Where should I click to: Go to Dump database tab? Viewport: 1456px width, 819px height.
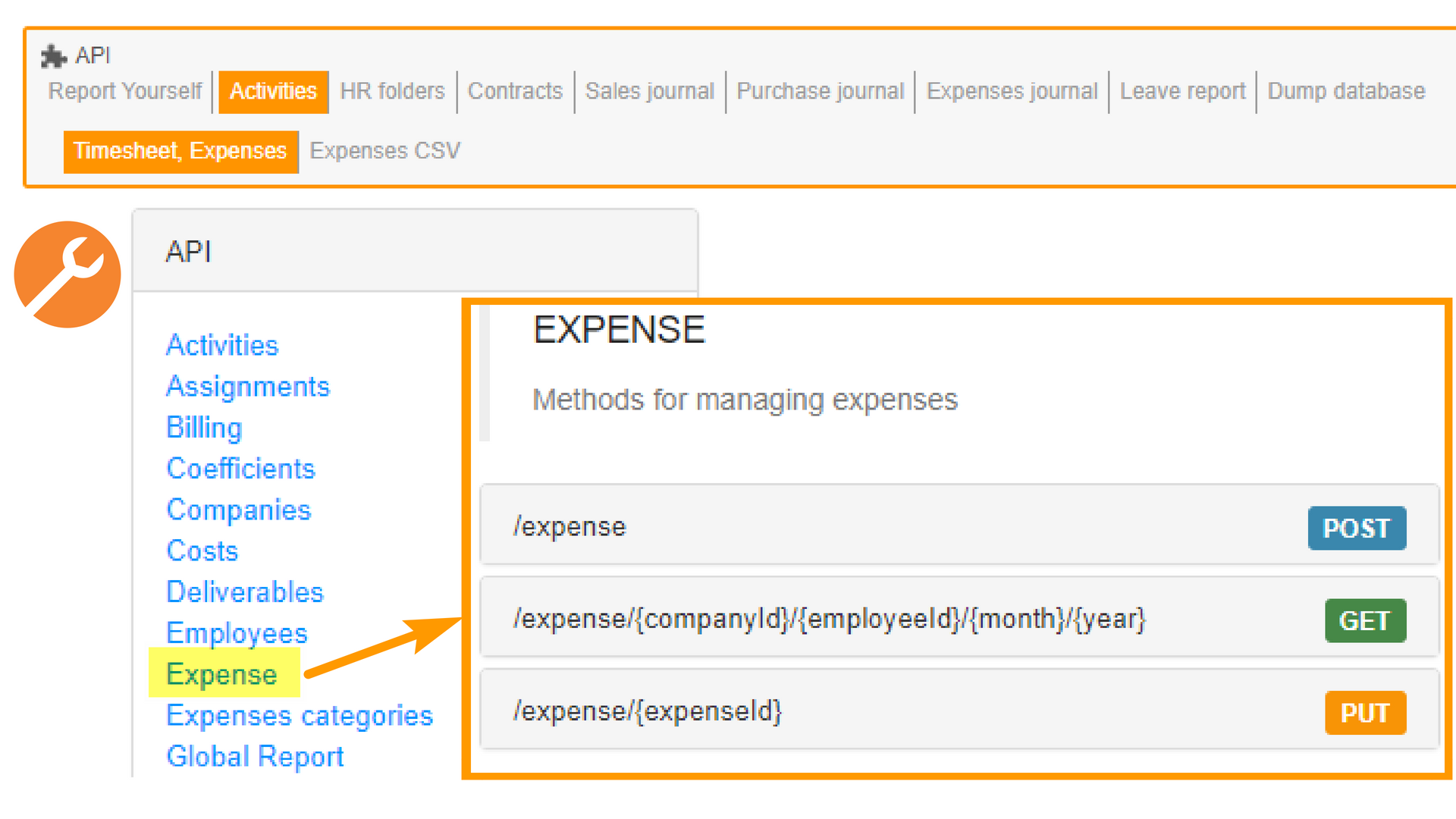click(x=1346, y=92)
